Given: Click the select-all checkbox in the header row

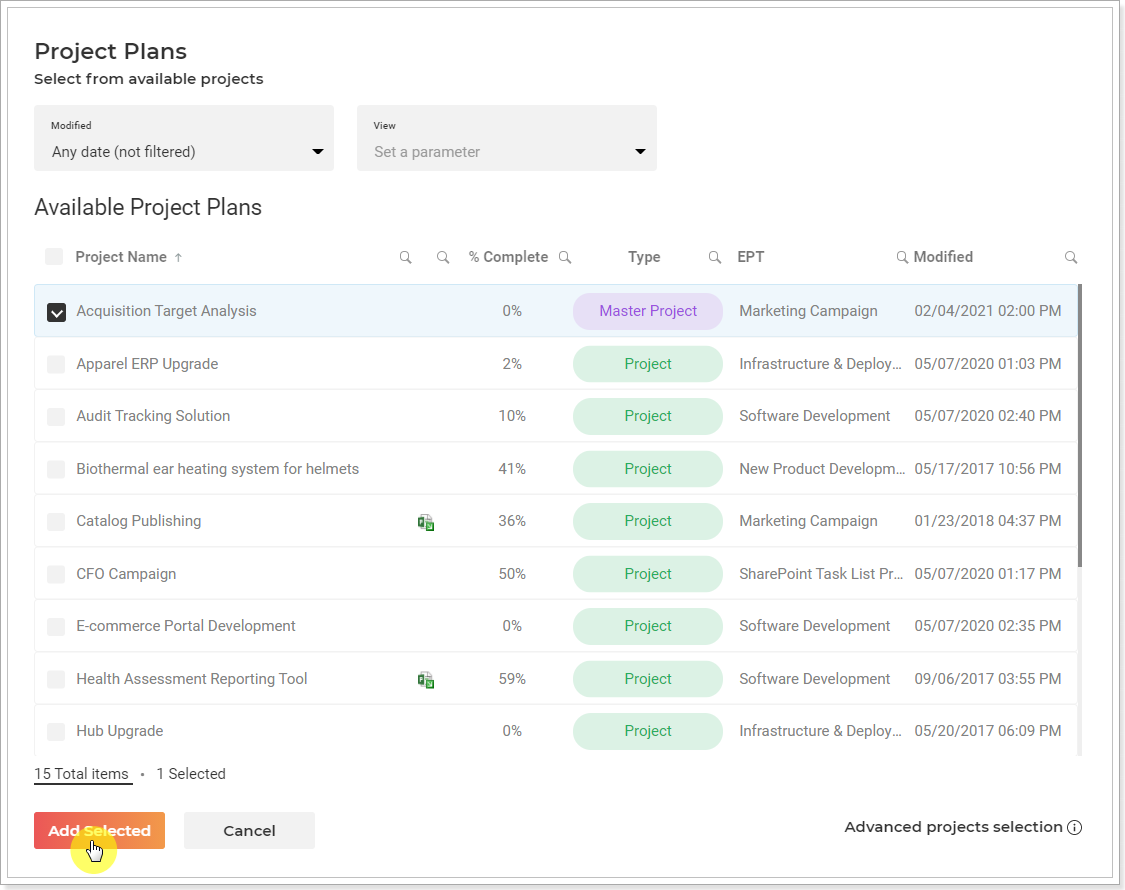Looking at the screenshot, I should tap(54, 256).
